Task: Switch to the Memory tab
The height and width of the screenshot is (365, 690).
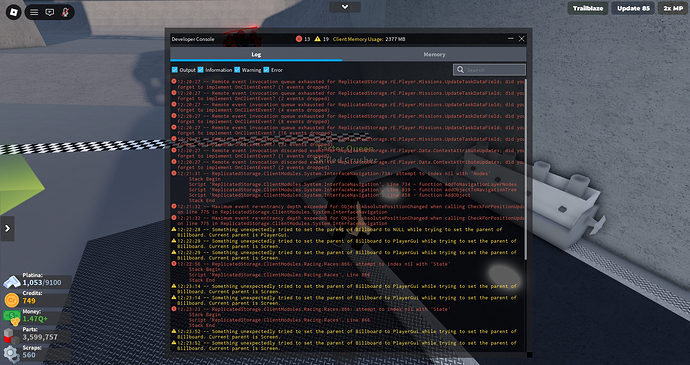Action: 434,55
